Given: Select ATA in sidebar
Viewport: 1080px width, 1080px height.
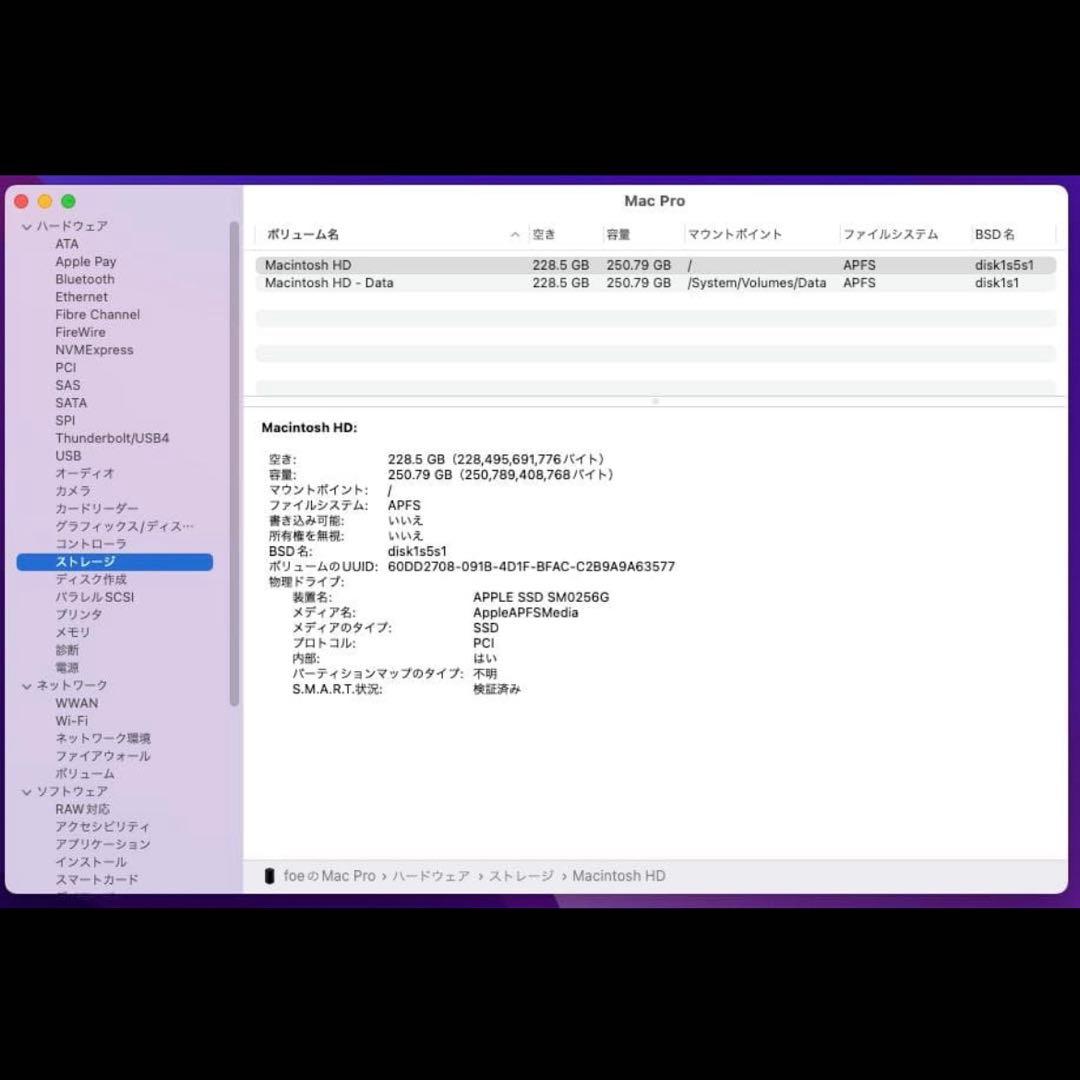Looking at the screenshot, I should pyautogui.click(x=67, y=244).
